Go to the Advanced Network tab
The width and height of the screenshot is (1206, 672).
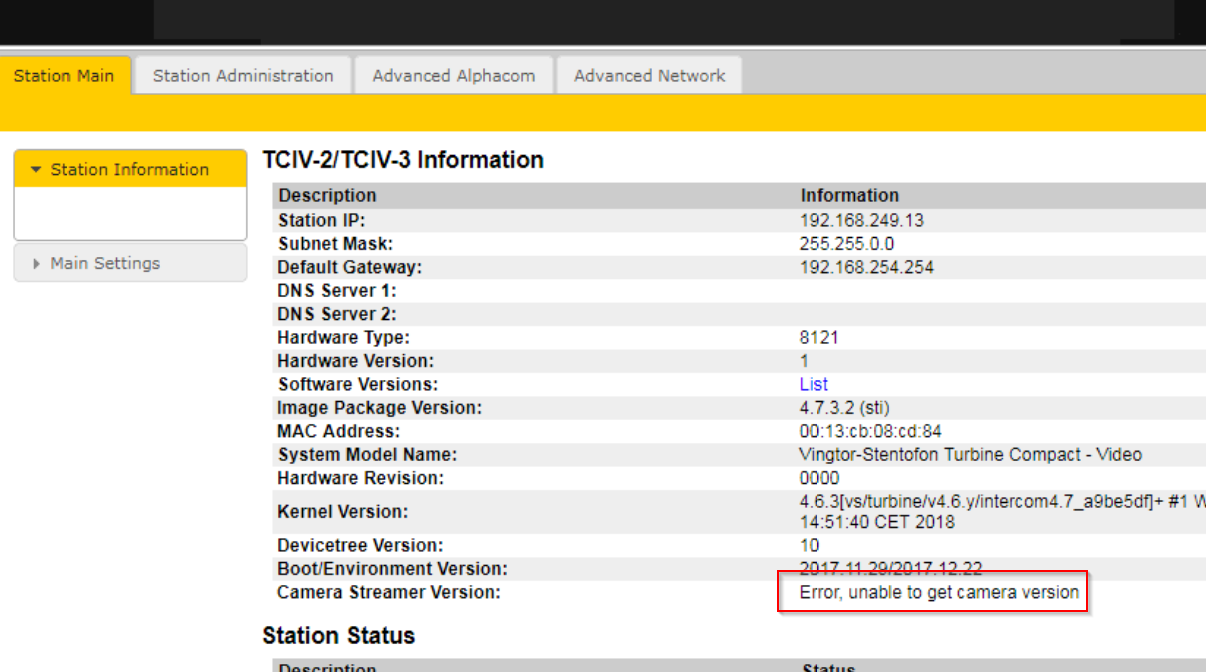tap(649, 76)
